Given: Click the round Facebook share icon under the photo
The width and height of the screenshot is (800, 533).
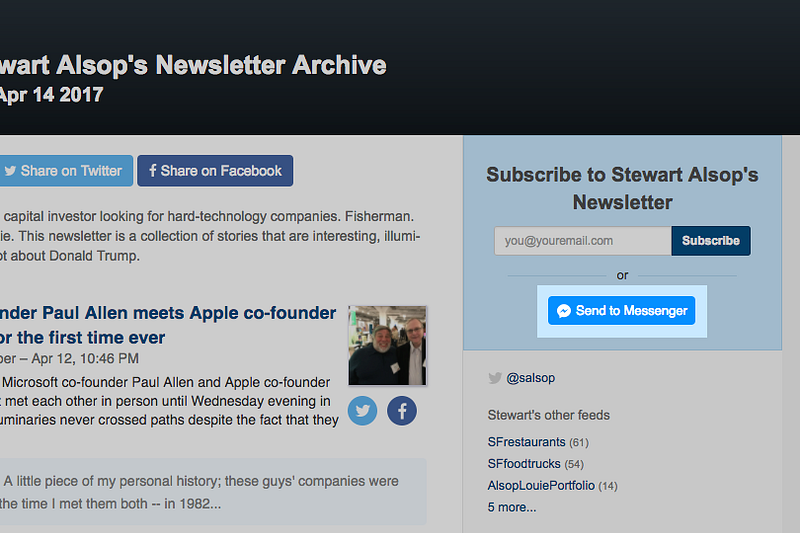Looking at the screenshot, I should click(x=402, y=411).
